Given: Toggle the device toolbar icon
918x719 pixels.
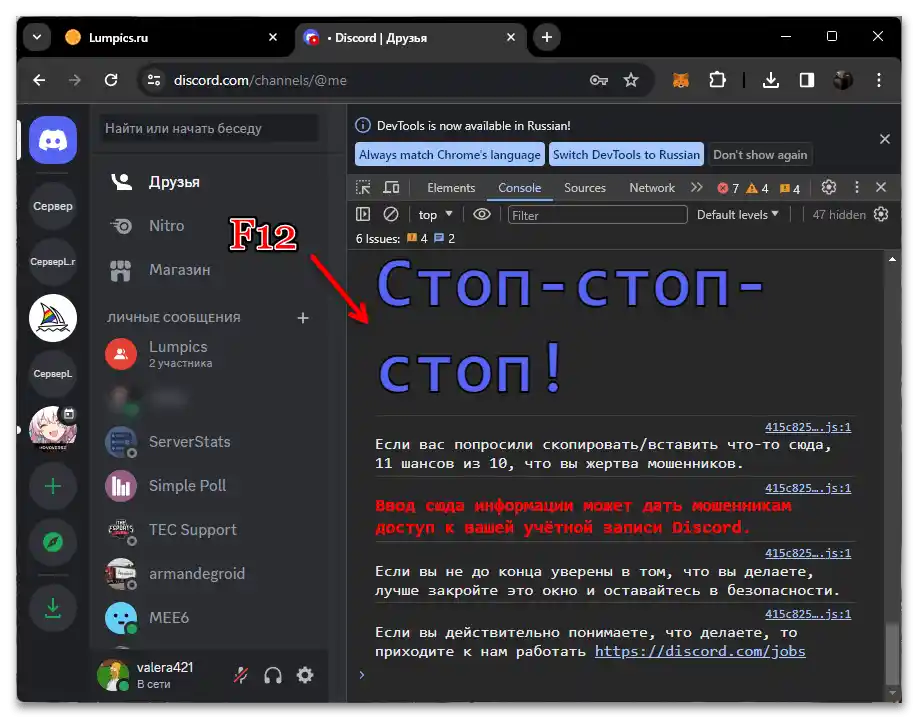Looking at the screenshot, I should [x=391, y=187].
